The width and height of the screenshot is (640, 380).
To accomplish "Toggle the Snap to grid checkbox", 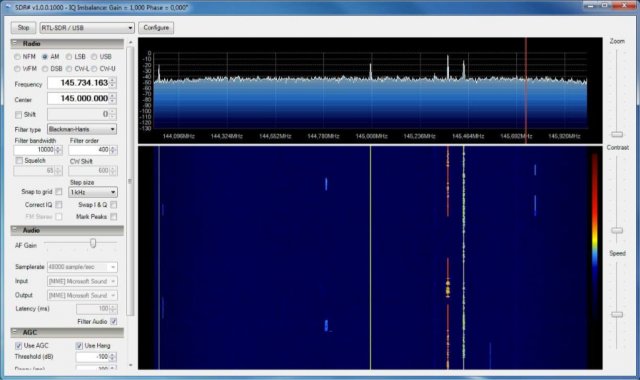I will tap(59, 191).
